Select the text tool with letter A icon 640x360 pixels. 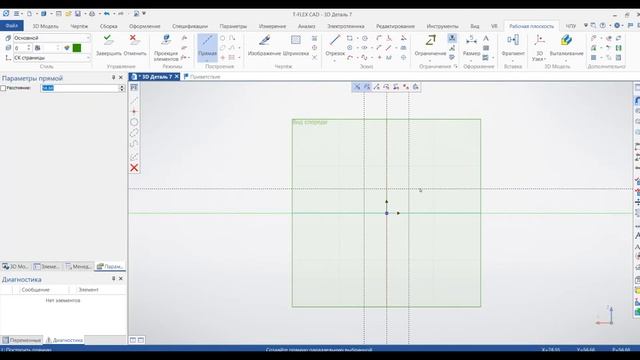coord(486,38)
